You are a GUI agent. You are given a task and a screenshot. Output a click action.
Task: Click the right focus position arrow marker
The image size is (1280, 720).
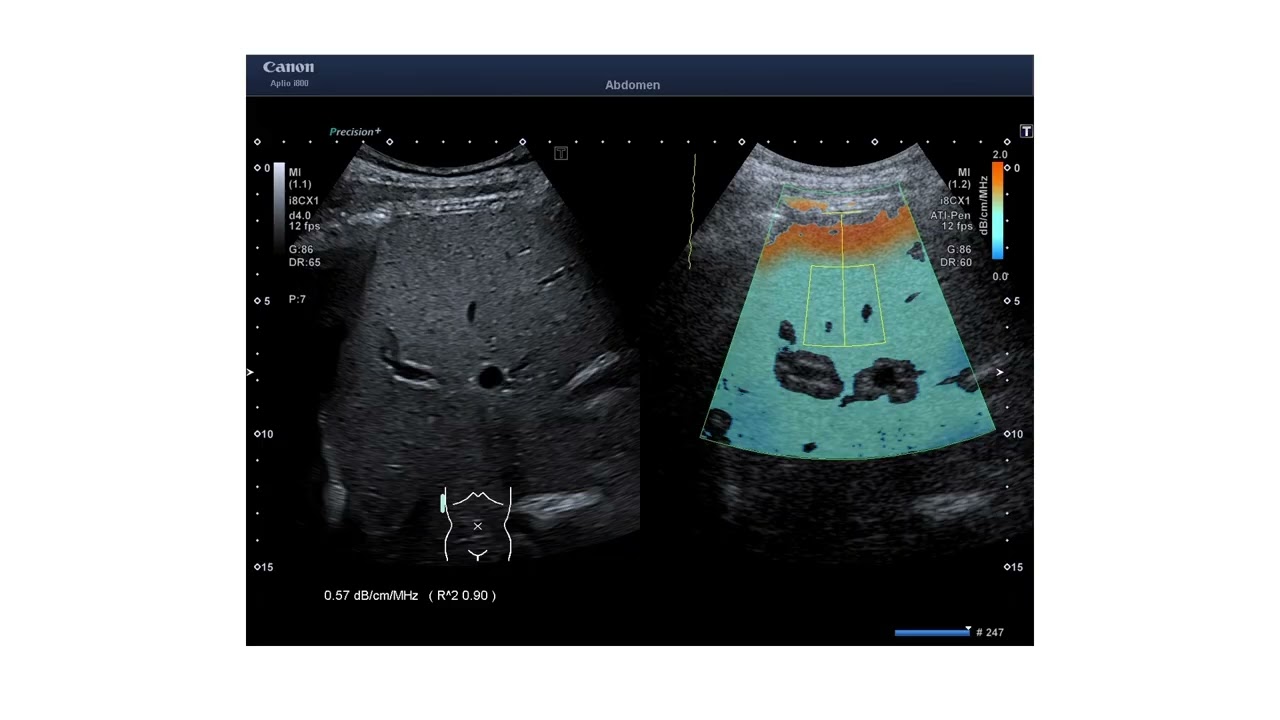click(x=999, y=372)
